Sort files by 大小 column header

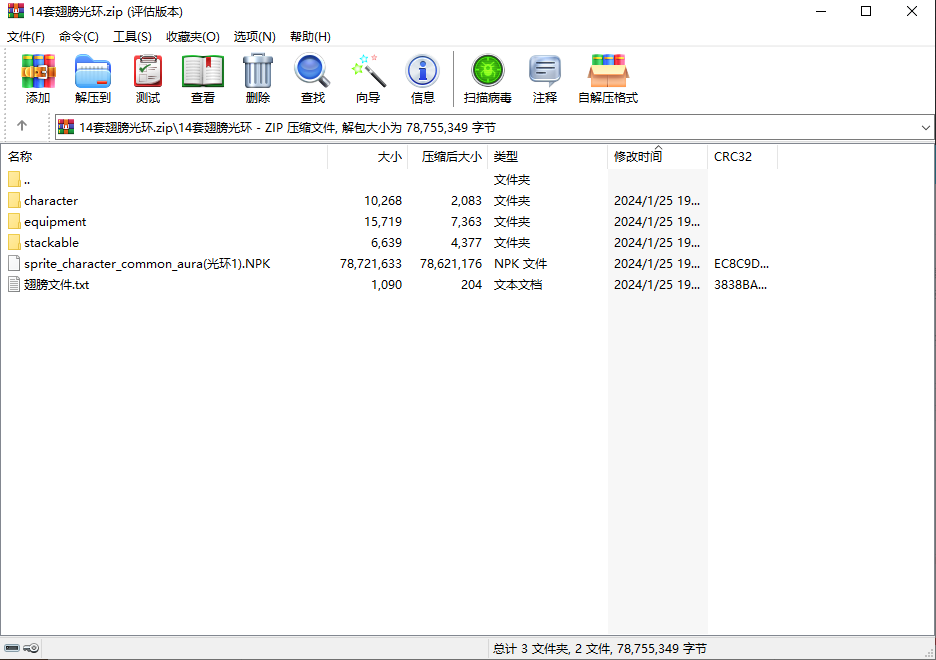click(389, 157)
